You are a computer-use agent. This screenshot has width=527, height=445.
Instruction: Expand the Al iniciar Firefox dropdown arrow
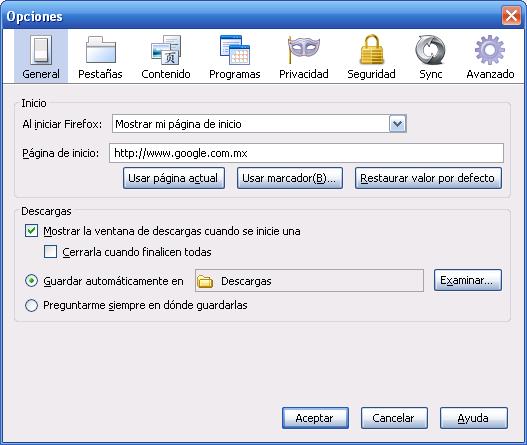[398, 124]
